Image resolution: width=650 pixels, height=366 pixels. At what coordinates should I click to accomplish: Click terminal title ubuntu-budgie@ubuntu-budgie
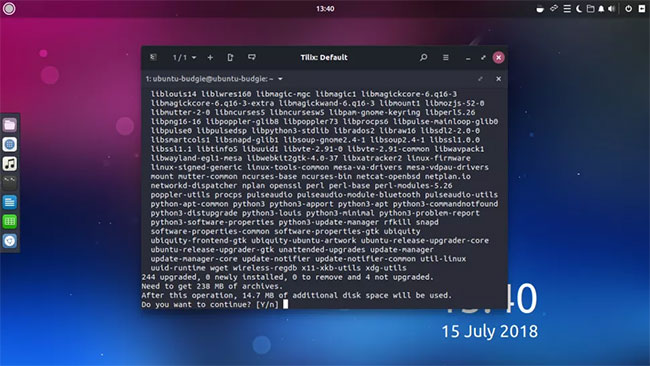tap(209, 79)
